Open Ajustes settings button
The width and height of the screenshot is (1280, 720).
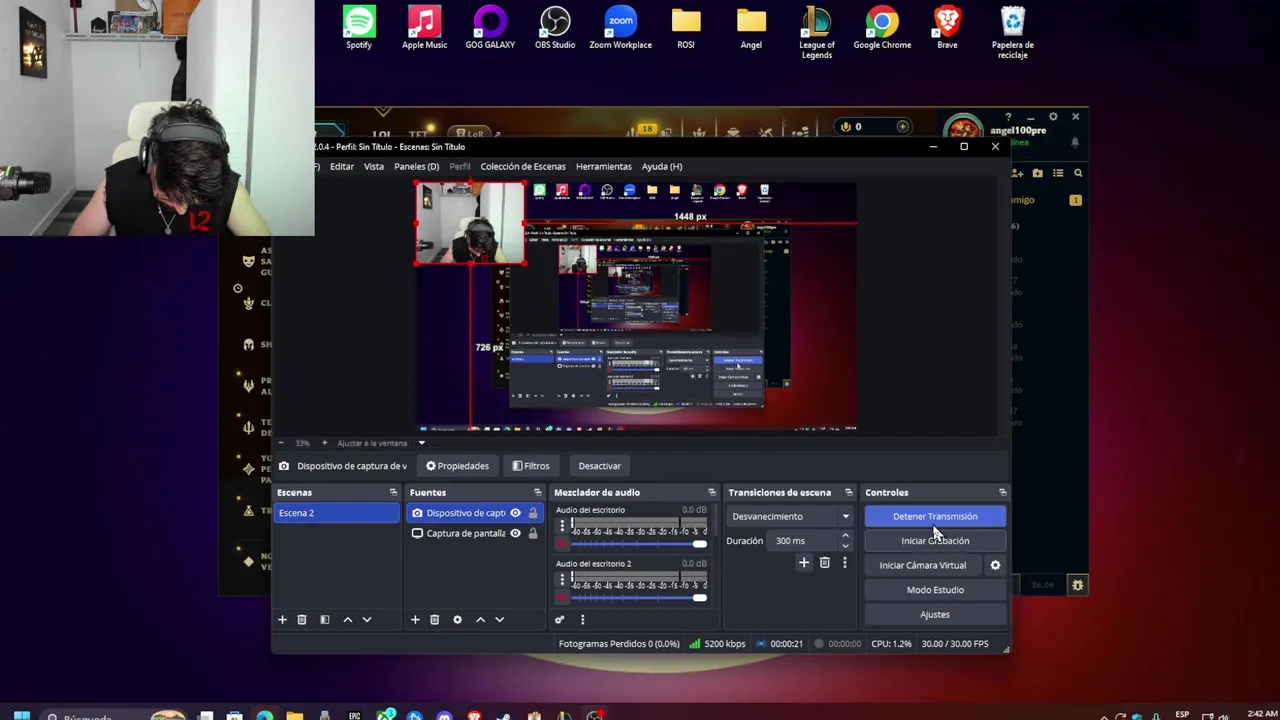point(935,614)
